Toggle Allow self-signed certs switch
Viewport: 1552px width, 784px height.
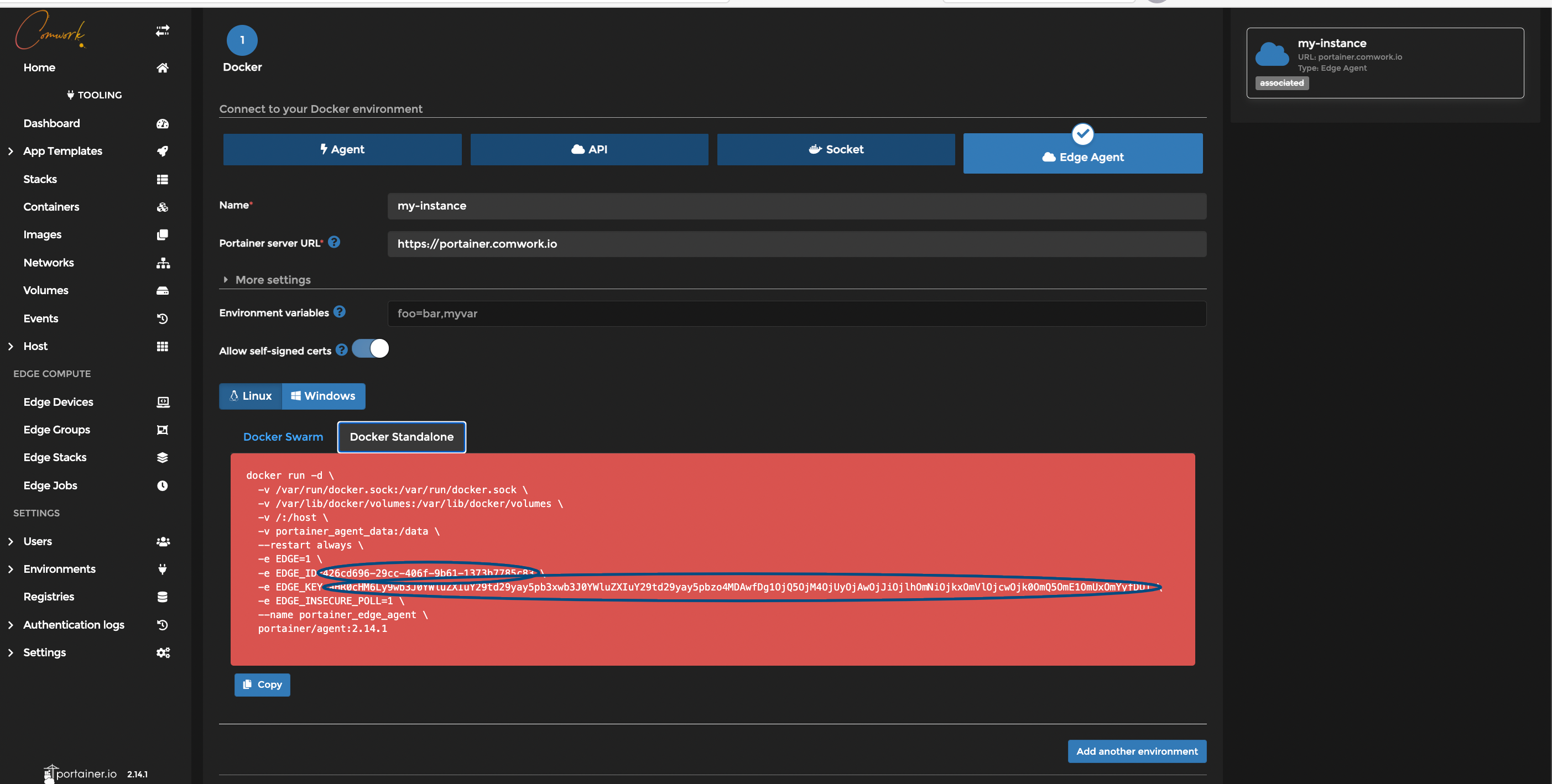click(x=370, y=349)
